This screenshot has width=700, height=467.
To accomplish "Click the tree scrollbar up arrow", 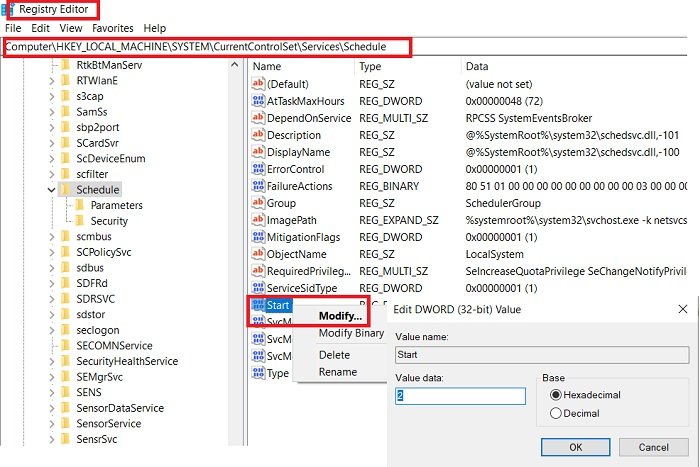I will click(x=235, y=65).
